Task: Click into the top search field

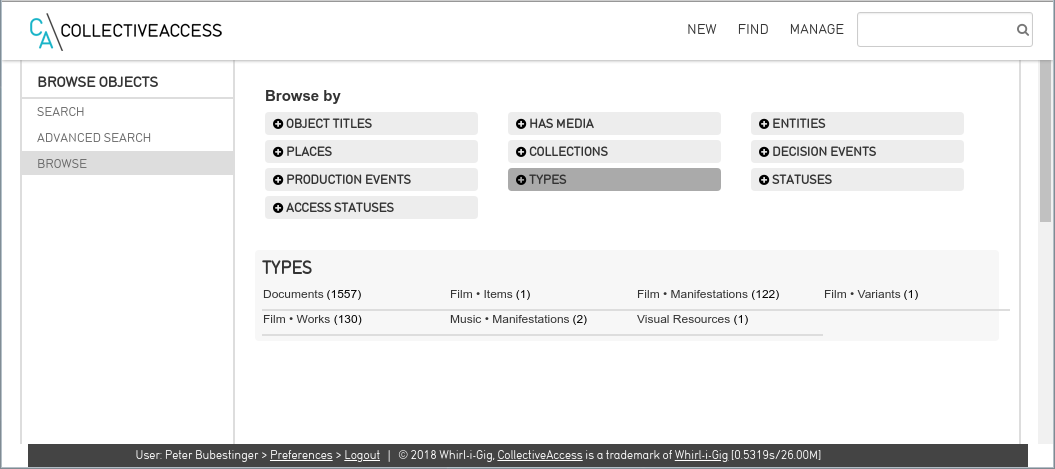Action: 935,30
